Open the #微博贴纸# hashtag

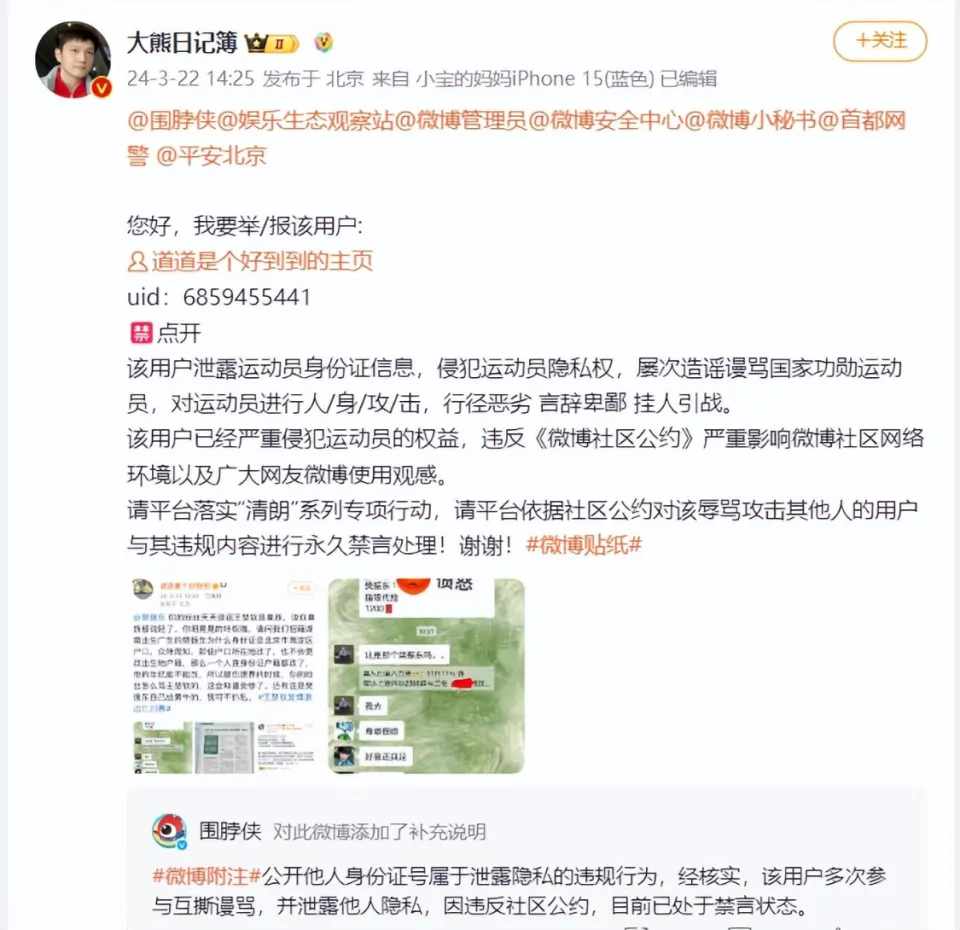(583, 544)
